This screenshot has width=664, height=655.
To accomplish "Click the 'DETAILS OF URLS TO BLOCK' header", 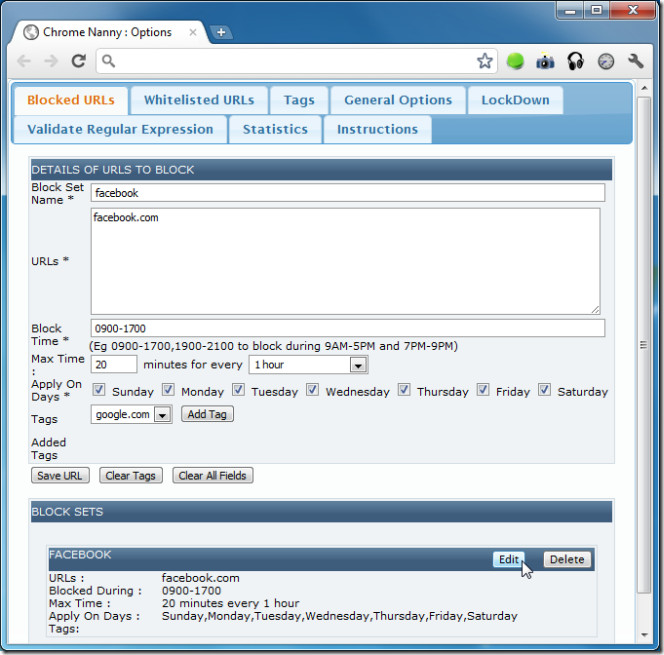I will (x=321, y=170).
